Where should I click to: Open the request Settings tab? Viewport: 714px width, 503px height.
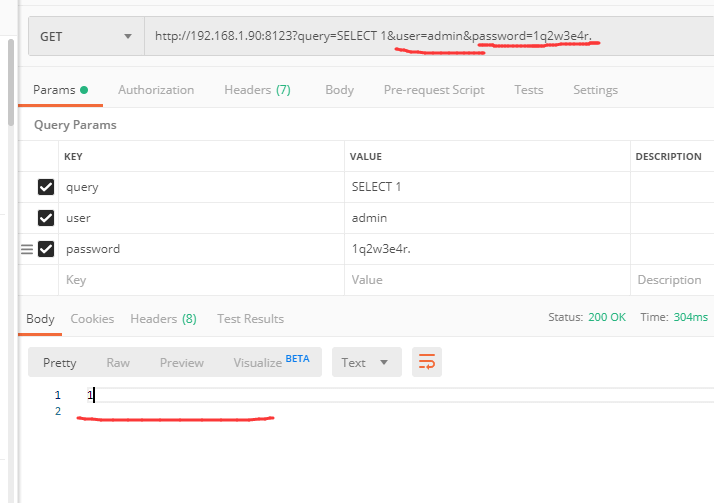(x=595, y=90)
